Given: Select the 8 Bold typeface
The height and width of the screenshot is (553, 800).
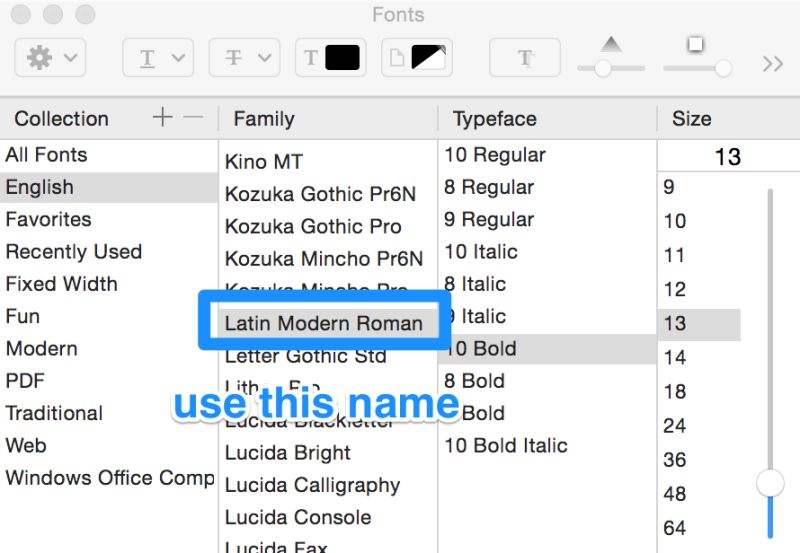Looking at the screenshot, I should [x=547, y=381].
